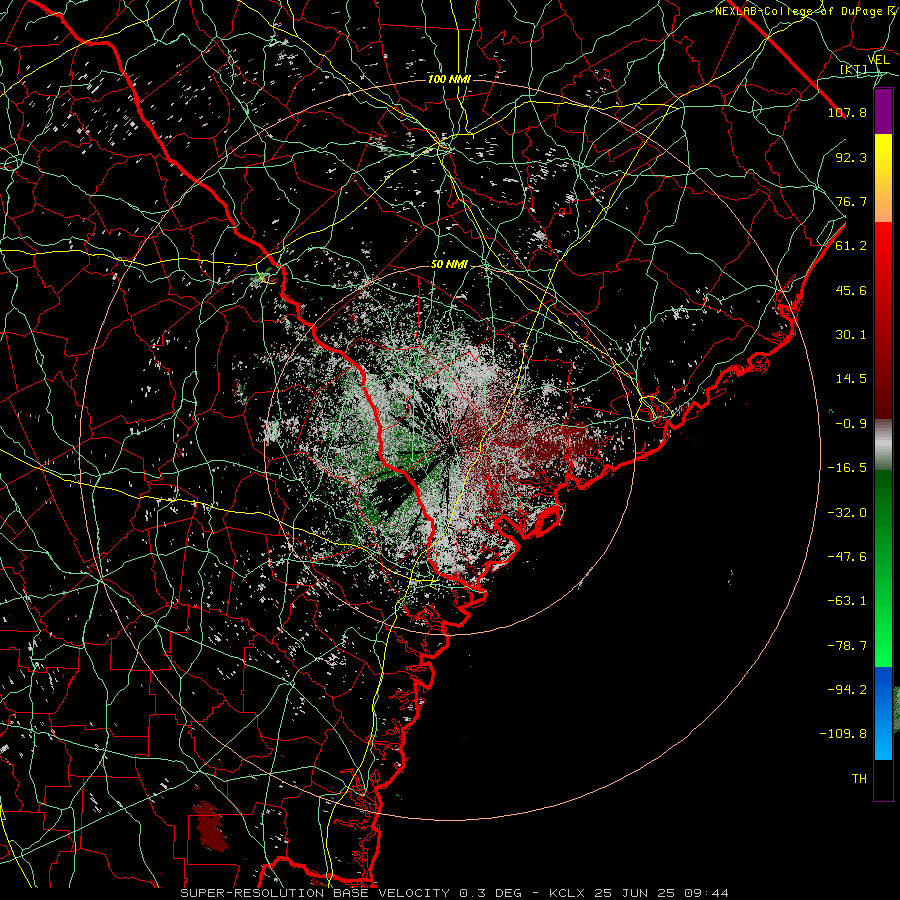Click the TH legend label

[859, 779]
